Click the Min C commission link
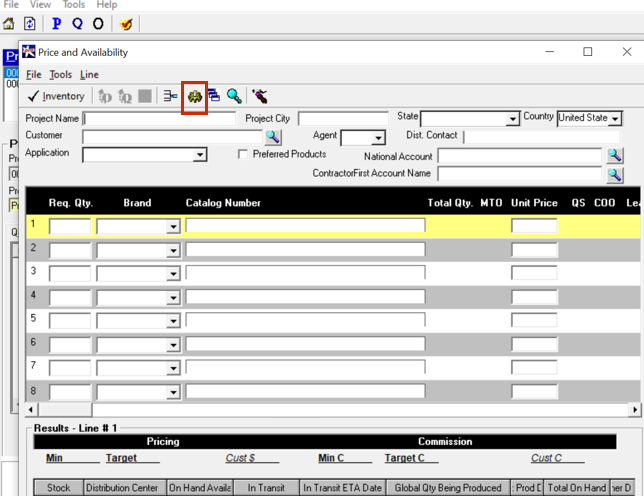 331,458
